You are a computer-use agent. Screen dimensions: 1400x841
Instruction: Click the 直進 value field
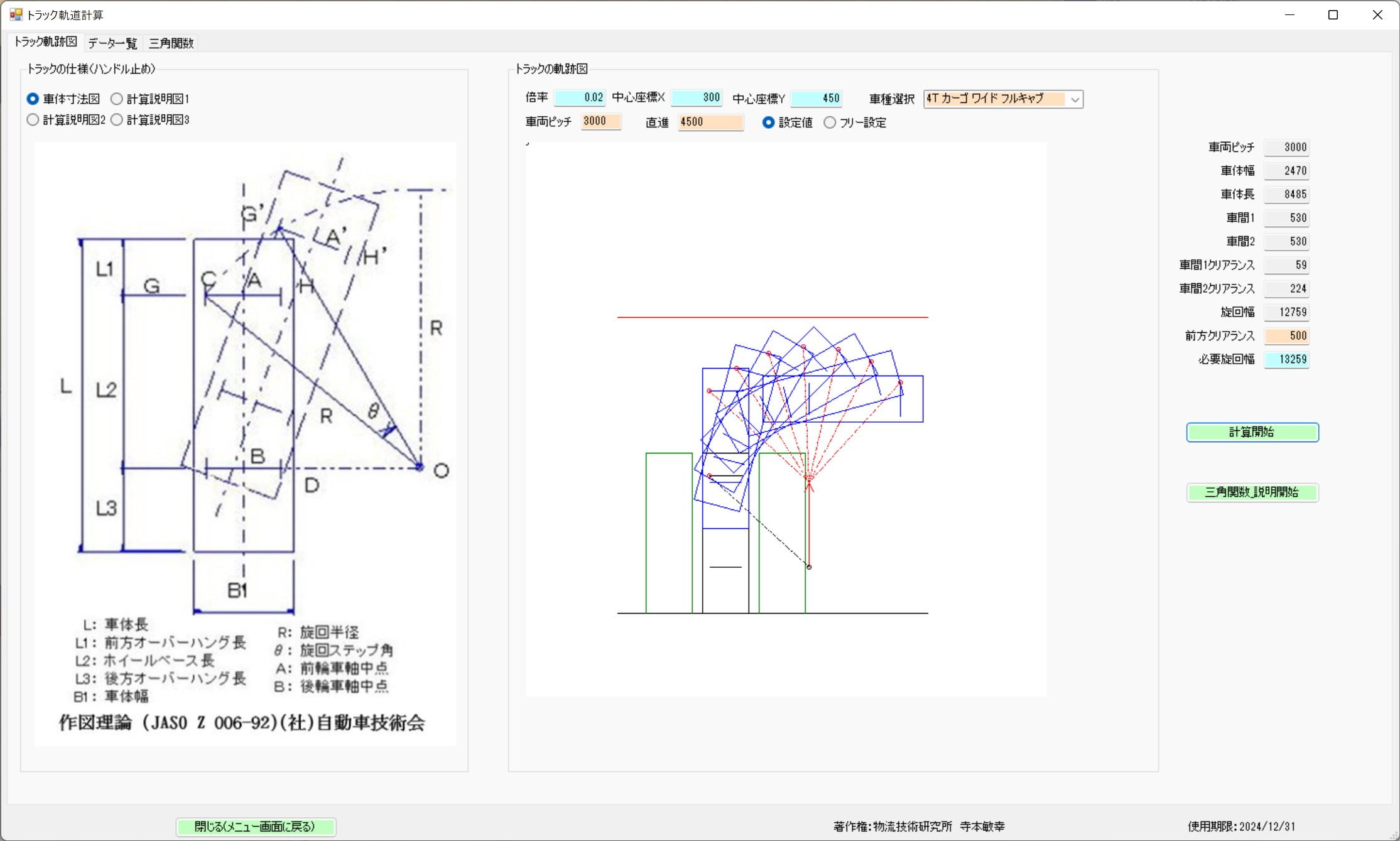click(x=710, y=122)
